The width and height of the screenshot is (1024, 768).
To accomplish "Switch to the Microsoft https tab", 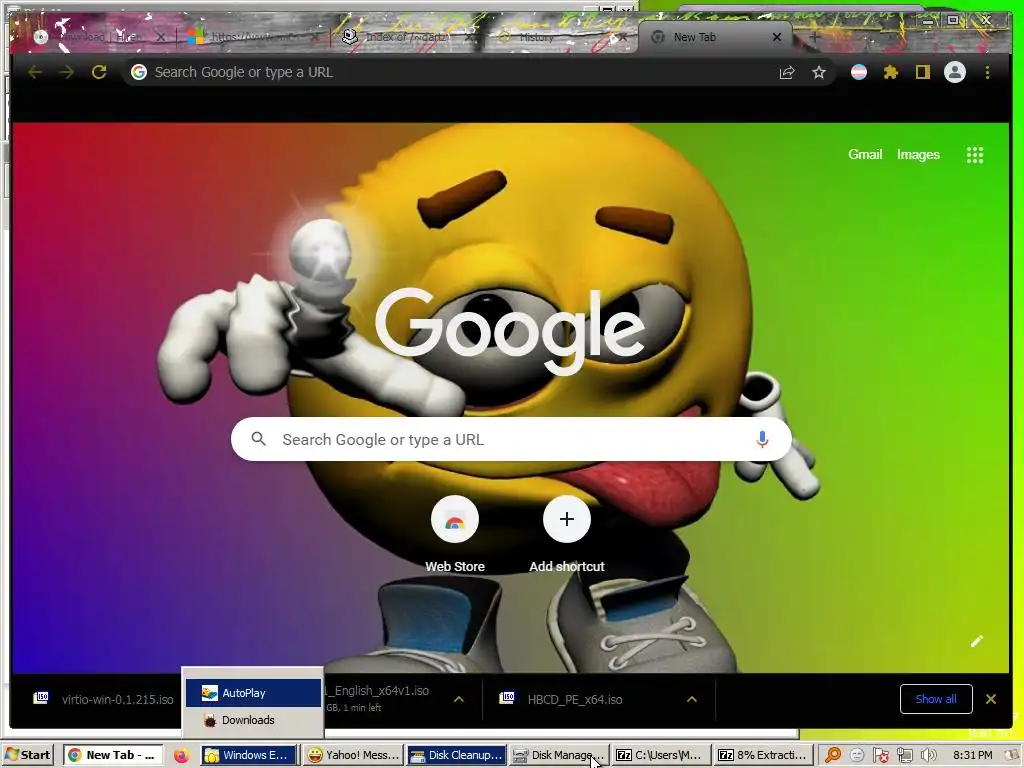I will [x=251, y=37].
